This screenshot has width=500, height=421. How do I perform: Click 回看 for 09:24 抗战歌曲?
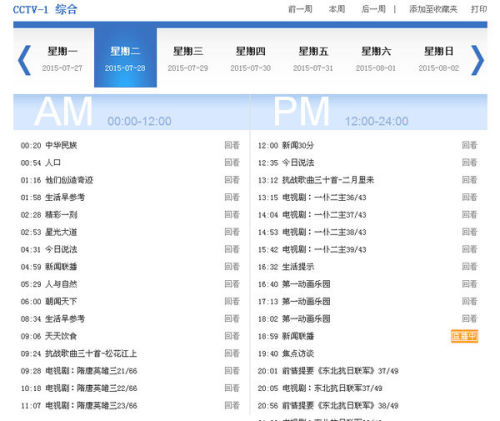click(x=232, y=353)
